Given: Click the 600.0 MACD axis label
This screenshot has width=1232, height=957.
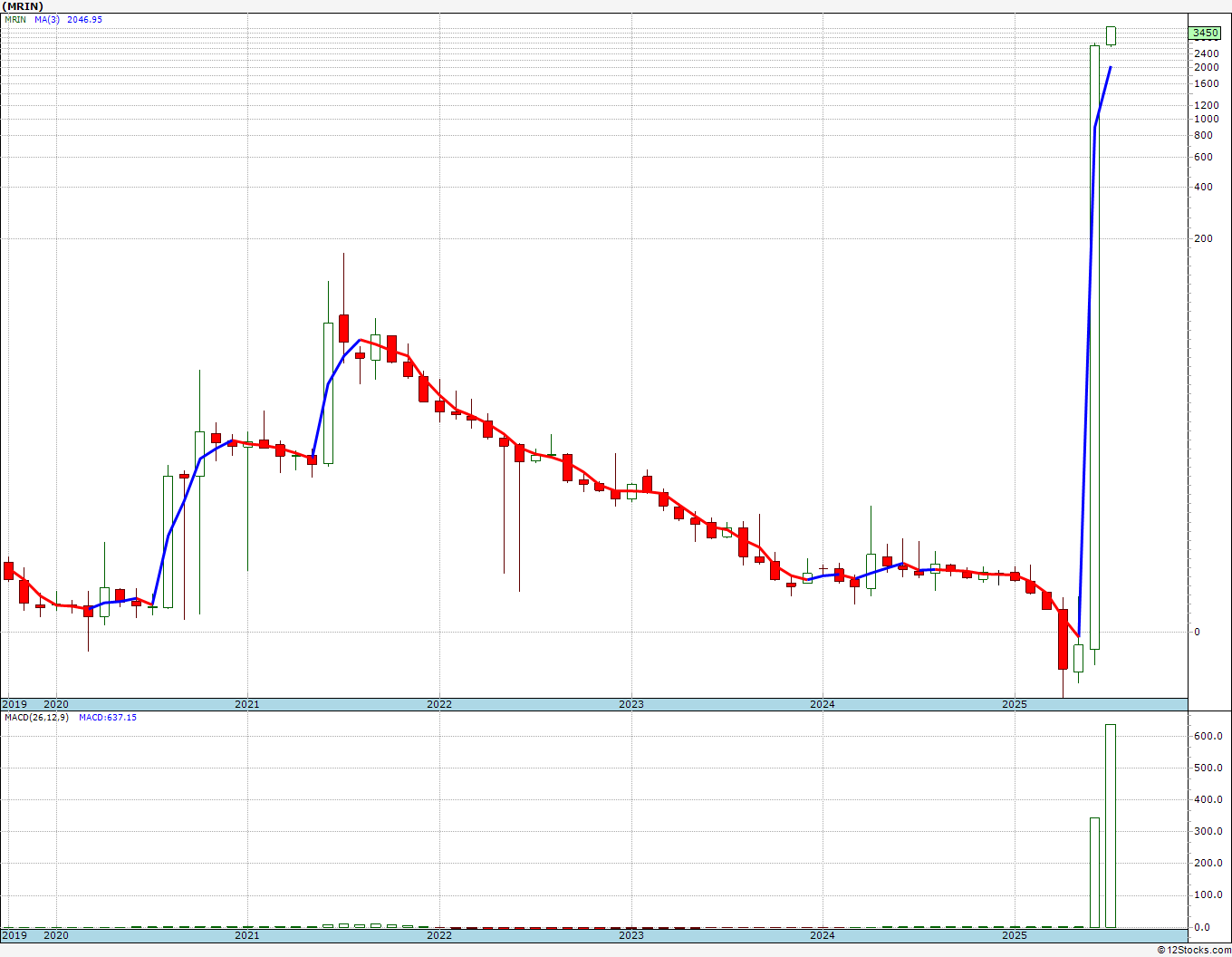Looking at the screenshot, I should point(1208,736).
